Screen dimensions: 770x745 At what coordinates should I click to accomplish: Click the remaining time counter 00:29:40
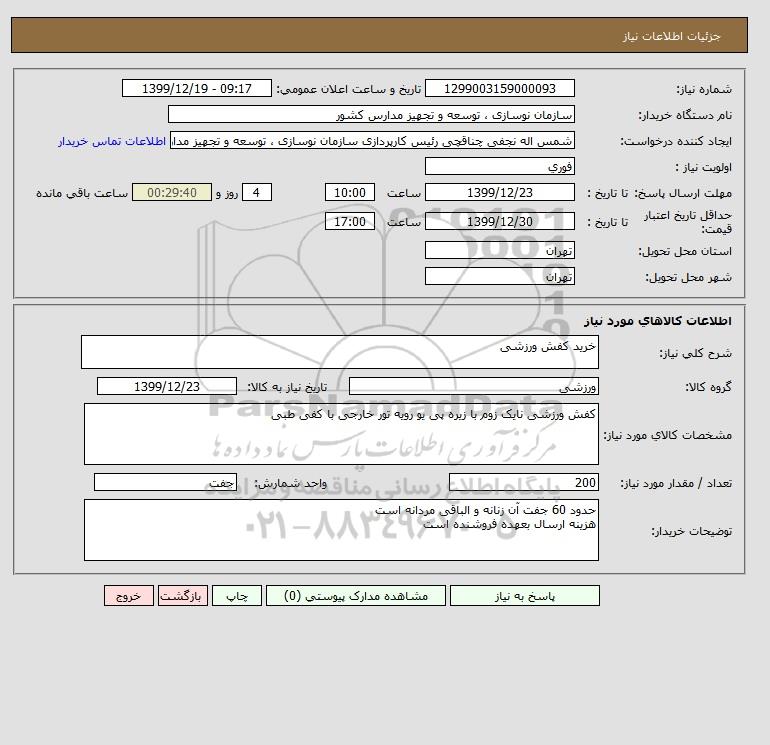[172, 193]
